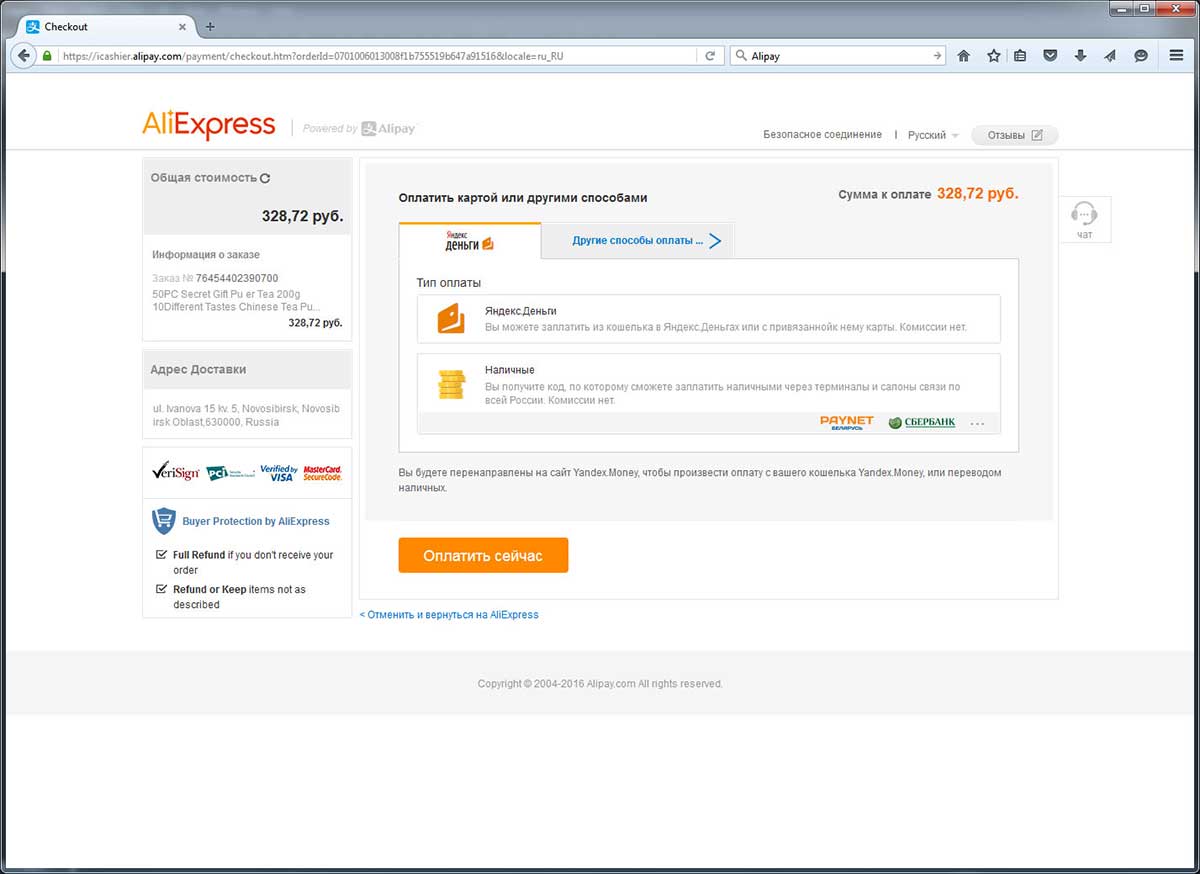Screen dimensions: 1200x874
Task: Open the Downloads arrow icon
Action: 1080,56
